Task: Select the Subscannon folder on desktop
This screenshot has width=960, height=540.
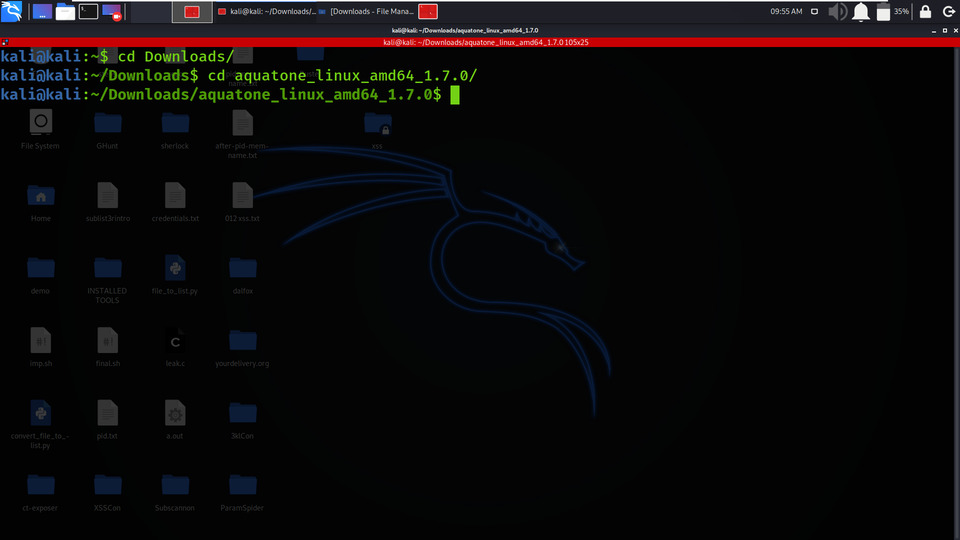Action: coord(175,492)
